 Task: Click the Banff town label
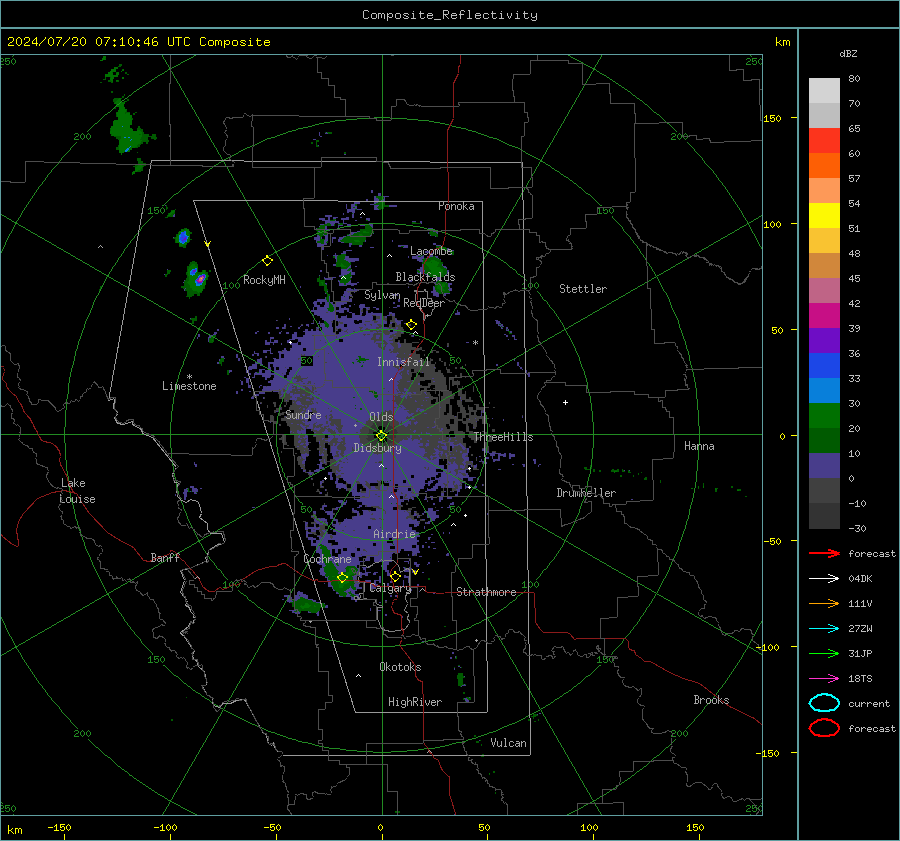click(x=165, y=557)
